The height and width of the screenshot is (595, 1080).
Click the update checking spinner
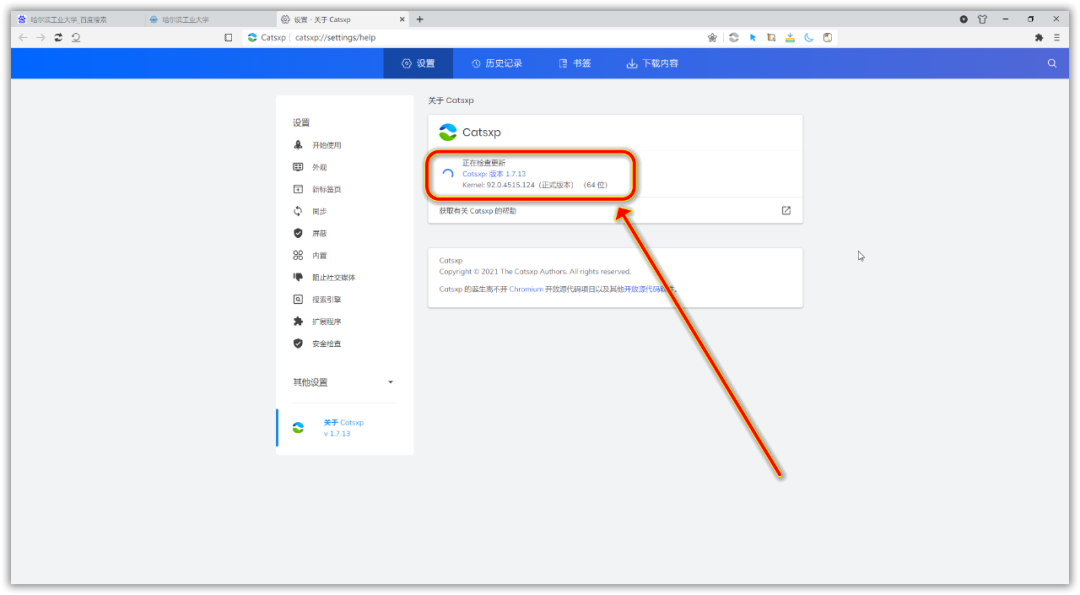(x=448, y=174)
